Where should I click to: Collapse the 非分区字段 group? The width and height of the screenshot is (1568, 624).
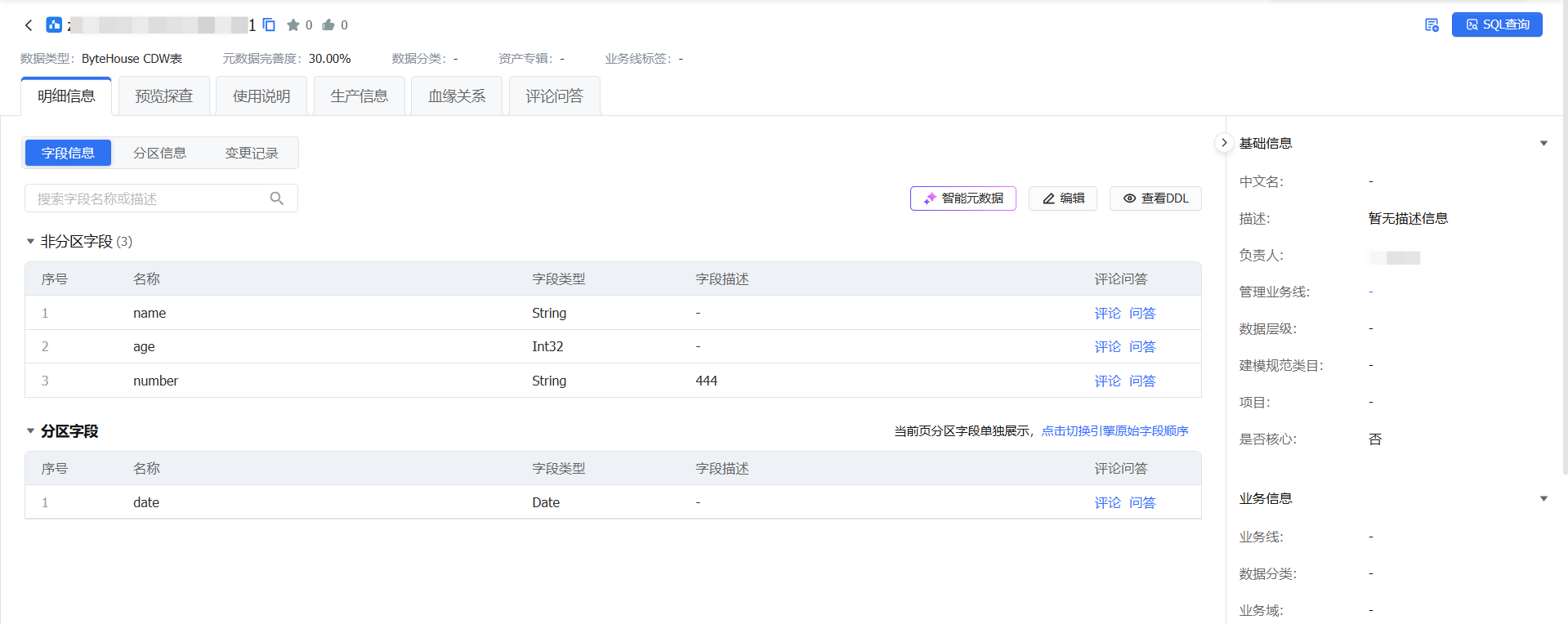[30, 242]
